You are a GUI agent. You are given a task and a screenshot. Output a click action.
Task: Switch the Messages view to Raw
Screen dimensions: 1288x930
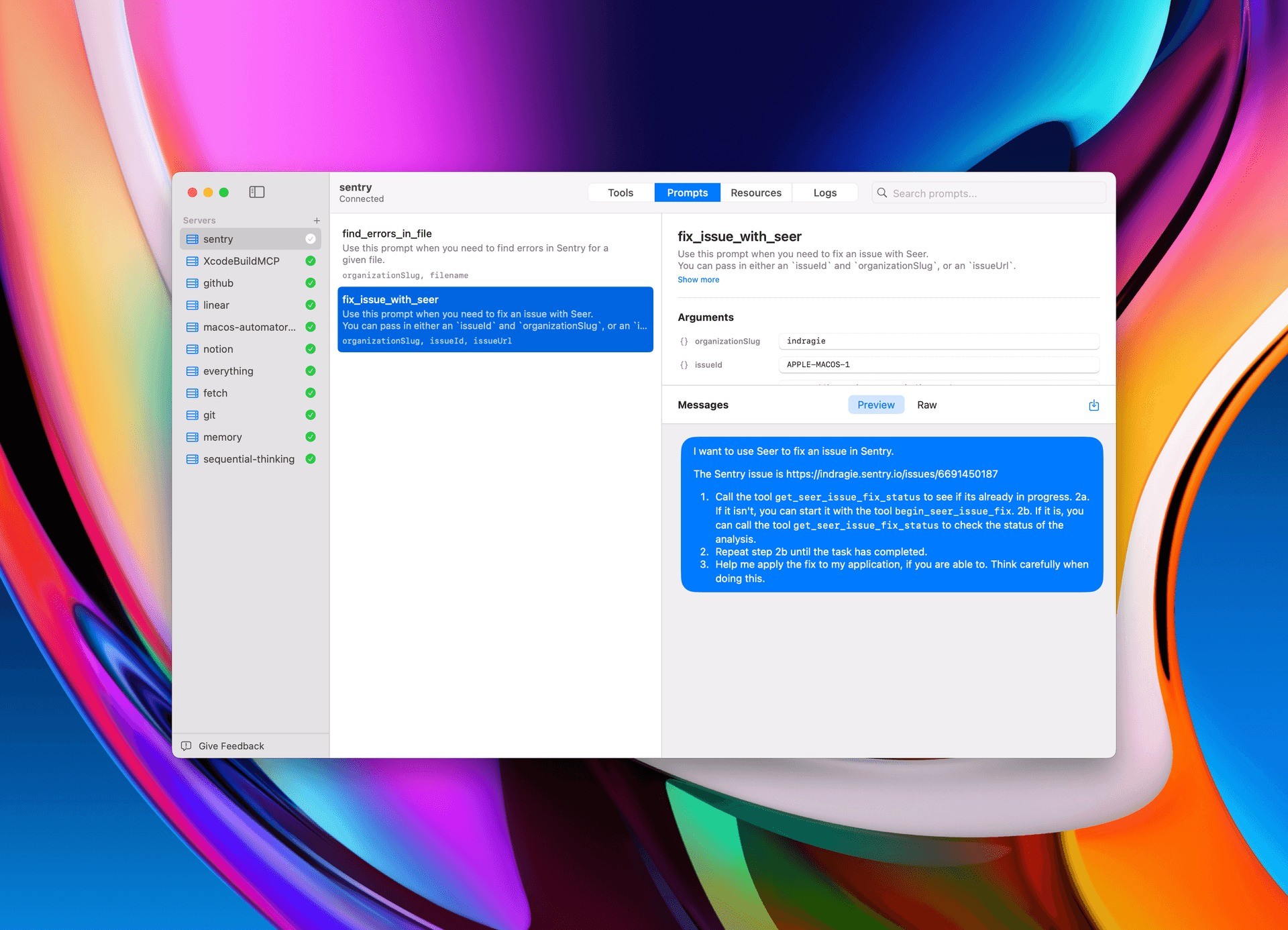pos(926,405)
